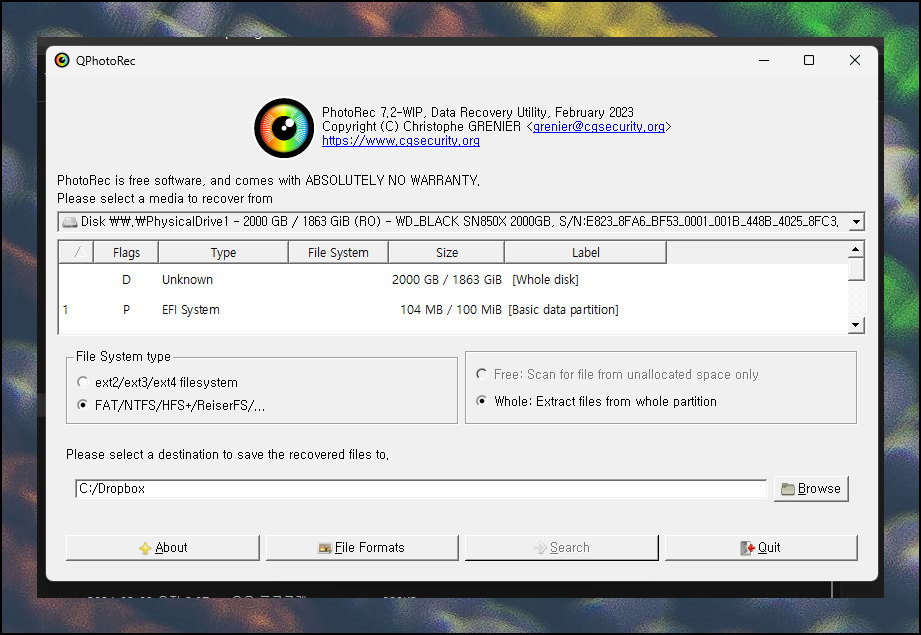Screen dimensions: 921x635
Task: Click the [Whole disk] label cell
Action: click(545, 280)
